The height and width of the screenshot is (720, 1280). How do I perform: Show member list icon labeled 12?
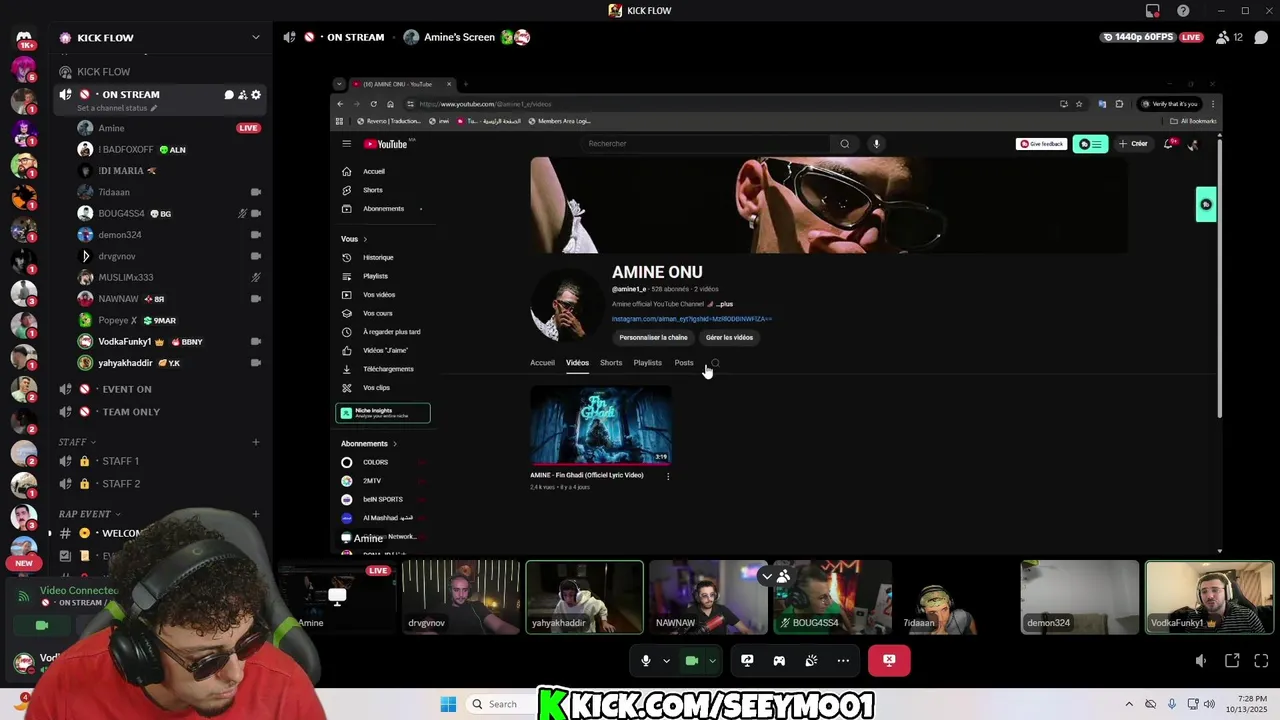pyautogui.click(x=1229, y=37)
